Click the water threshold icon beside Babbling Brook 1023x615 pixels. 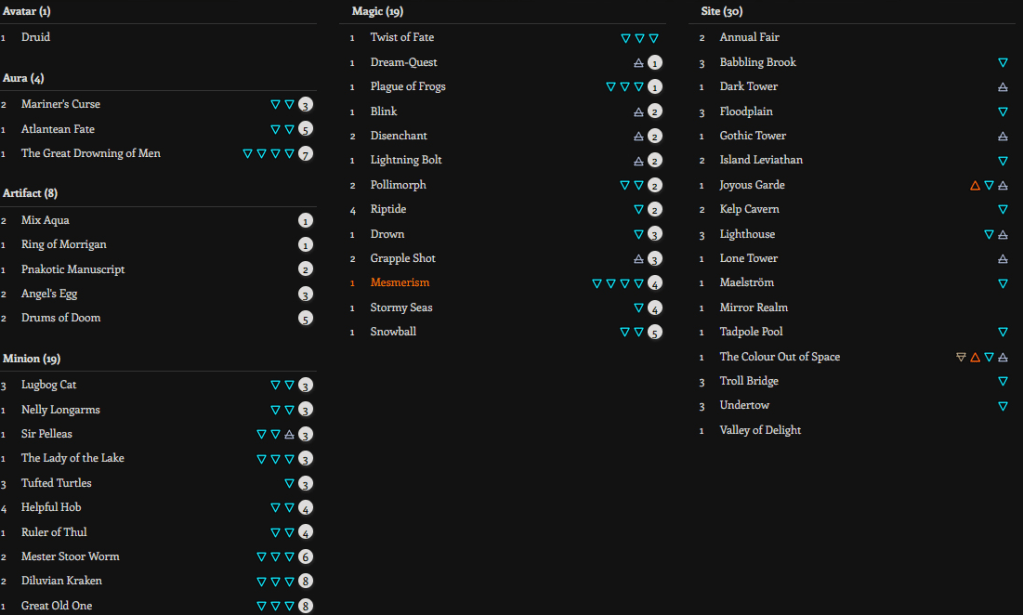point(1003,63)
